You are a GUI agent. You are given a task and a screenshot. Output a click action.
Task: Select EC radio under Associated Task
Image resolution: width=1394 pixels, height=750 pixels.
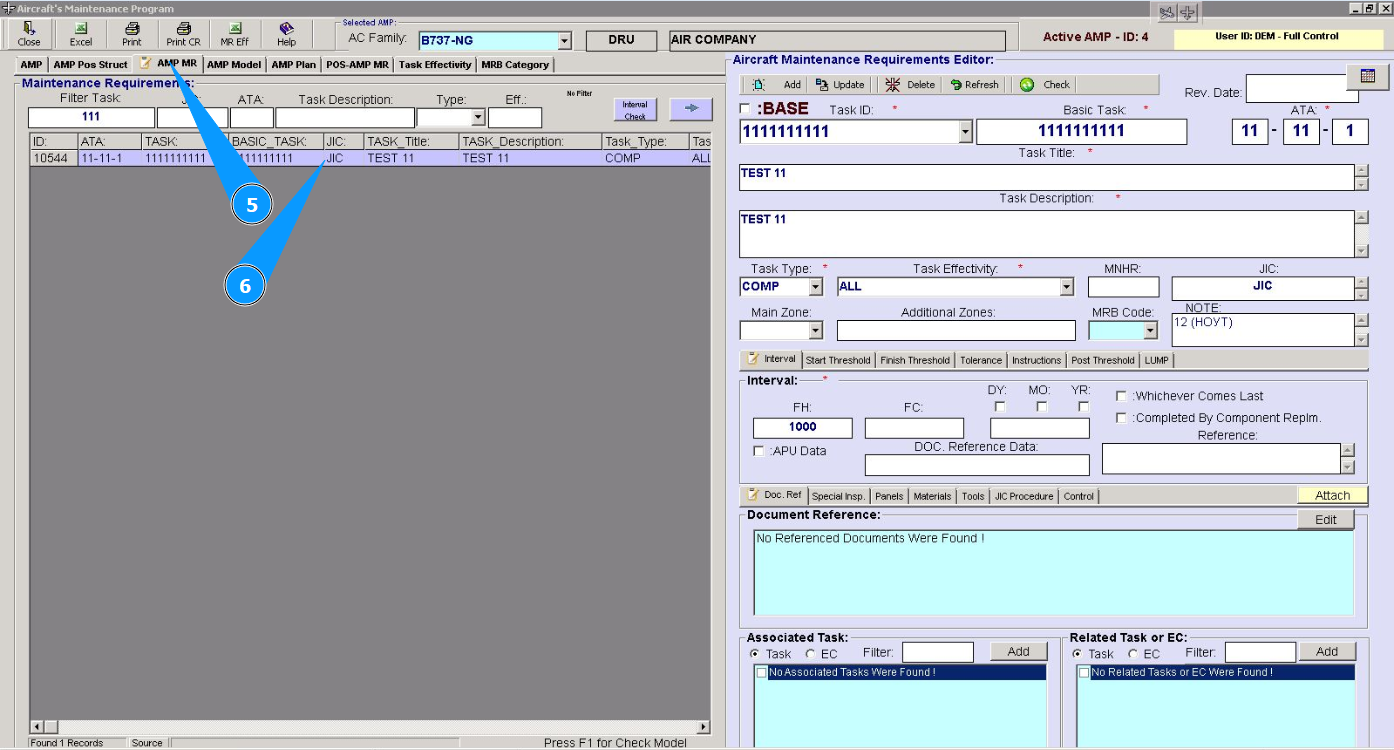(x=810, y=654)
